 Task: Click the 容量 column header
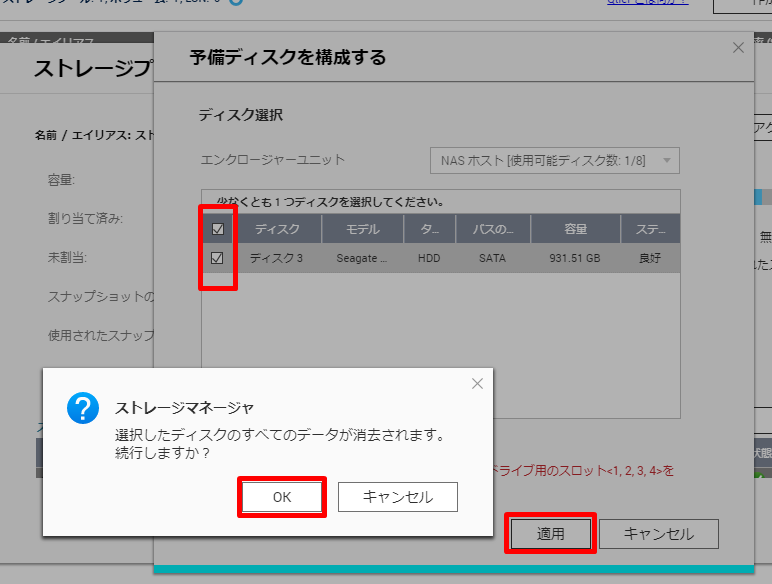(575, 229)
